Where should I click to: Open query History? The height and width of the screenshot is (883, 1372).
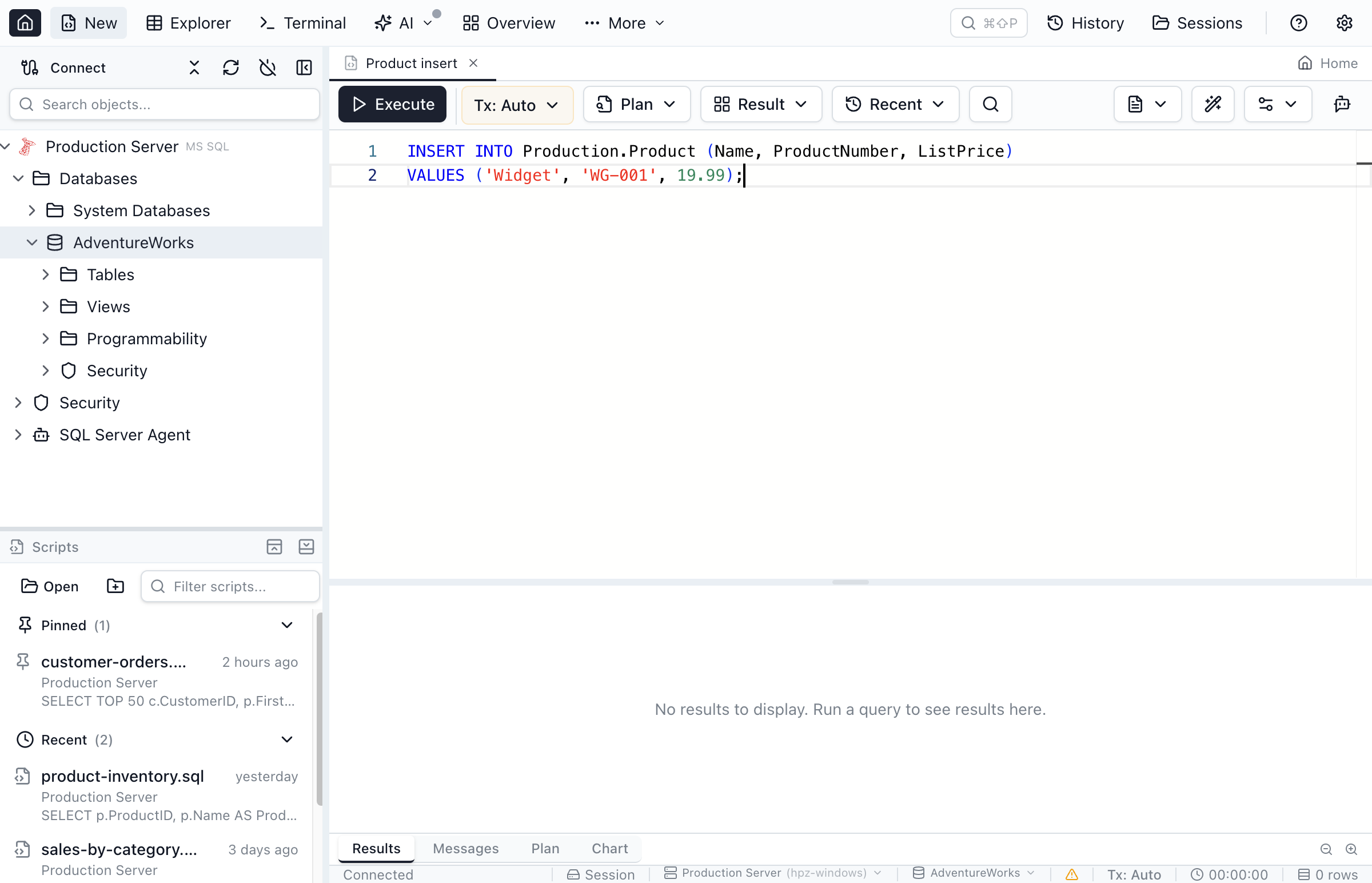click(1086, 23)
